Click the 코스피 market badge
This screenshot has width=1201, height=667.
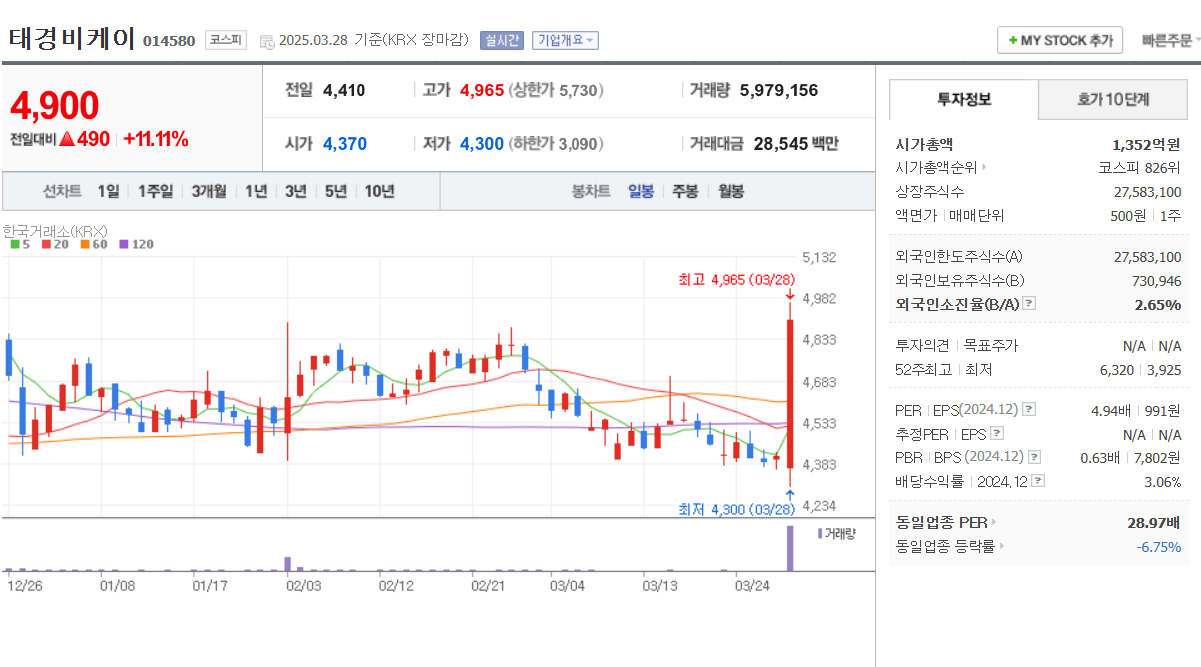(225, 40)
